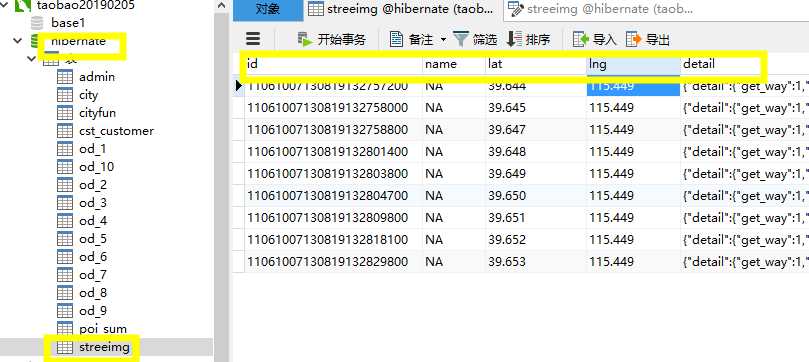Select the current row indicator arrow
809x362 pixels.
coord(238,86)
